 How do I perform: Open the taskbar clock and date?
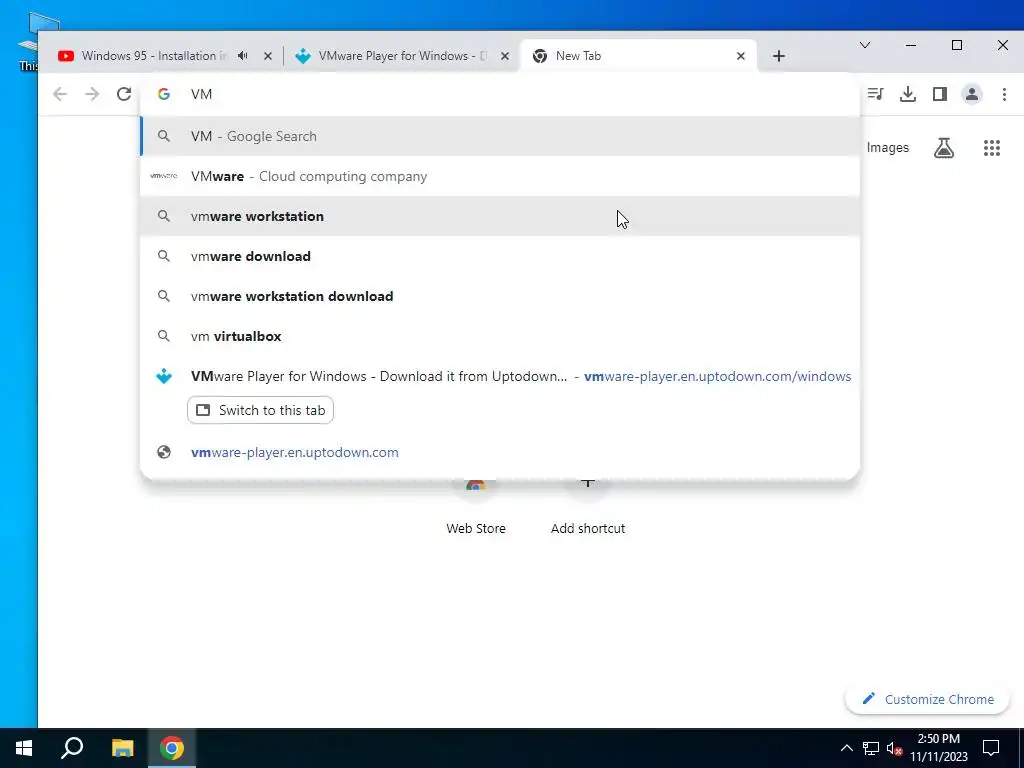point(939,748)
